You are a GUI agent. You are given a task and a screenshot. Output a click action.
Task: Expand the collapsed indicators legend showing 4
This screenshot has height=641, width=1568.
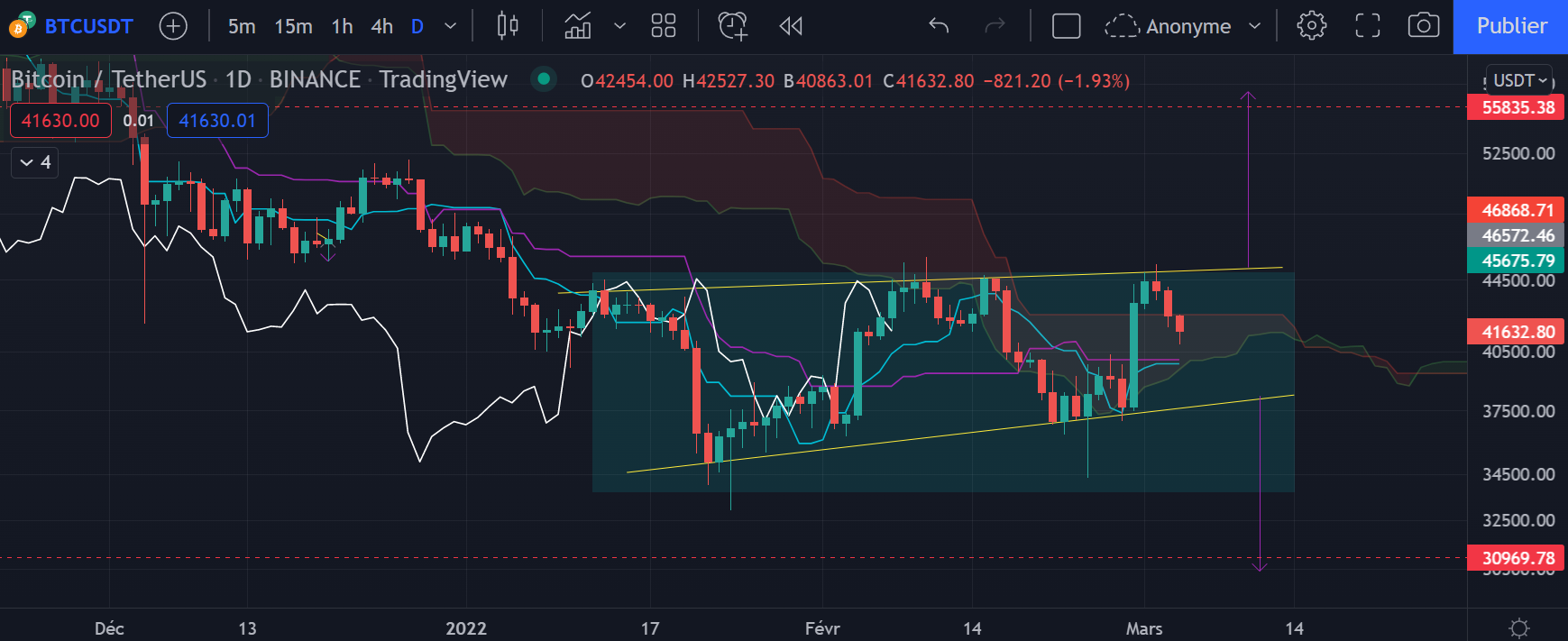pos(35,162)
